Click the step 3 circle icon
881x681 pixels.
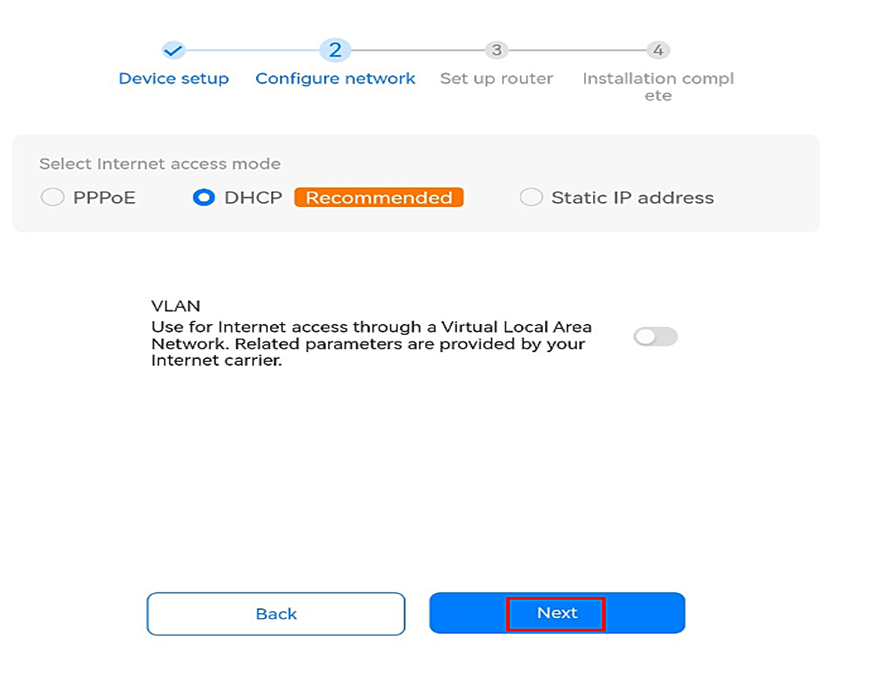coord(495,50)
